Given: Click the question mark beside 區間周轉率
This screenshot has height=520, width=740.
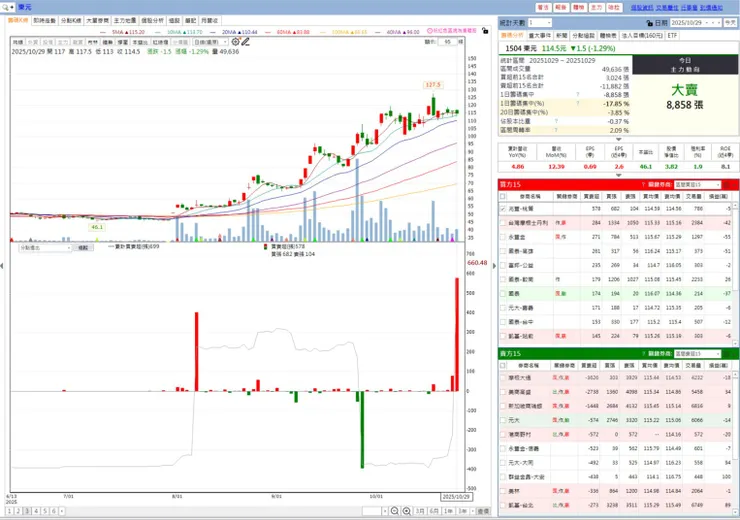Looking at the screenshot, I should (x=556, y=130).
